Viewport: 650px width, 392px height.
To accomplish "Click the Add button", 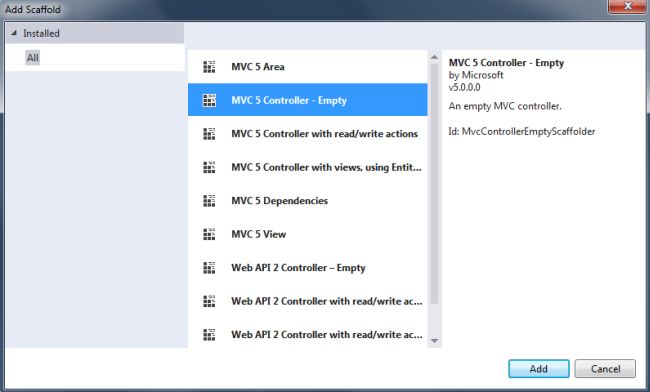I will click(x=539, y=368).
